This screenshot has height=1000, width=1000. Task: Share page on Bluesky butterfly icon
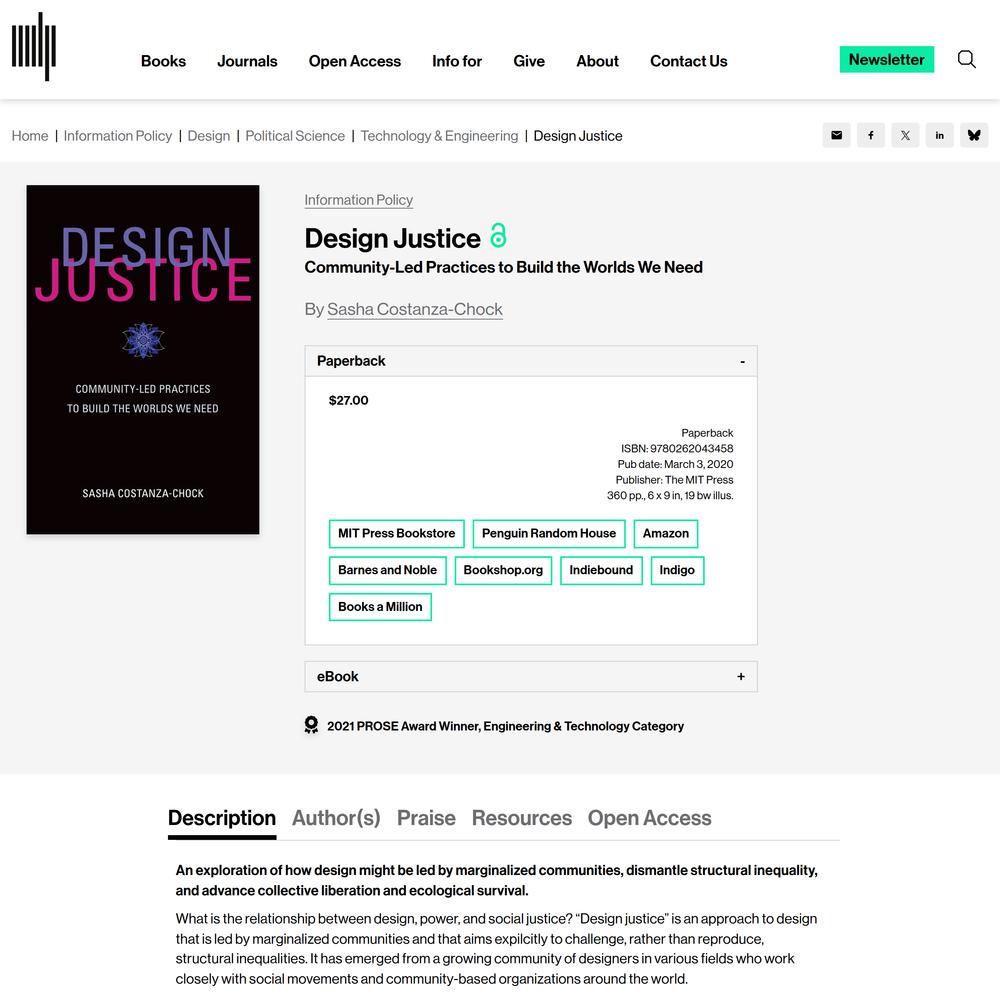pos(974,135)
